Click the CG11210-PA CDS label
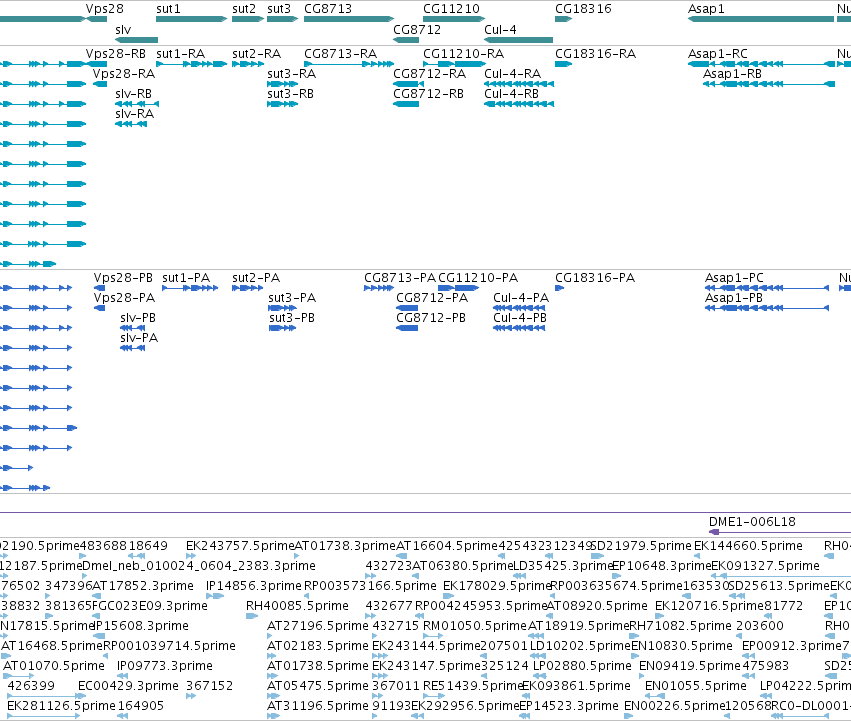 pyautogui.click(x=478, y=278)
